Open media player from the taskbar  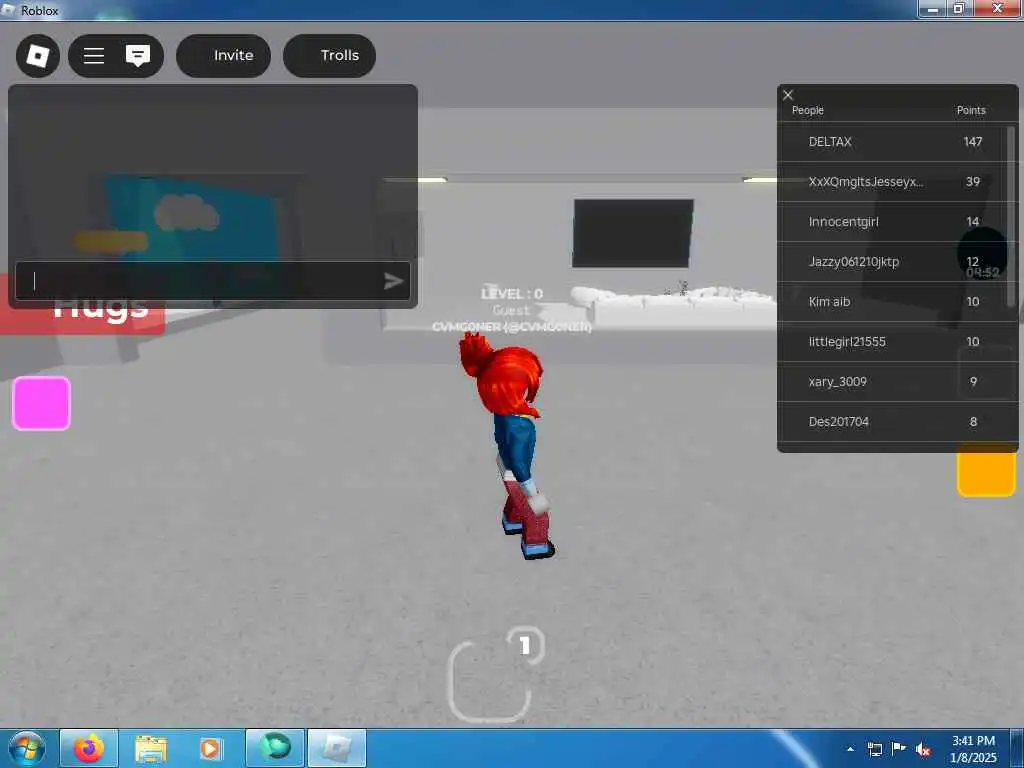click(211, 748)
